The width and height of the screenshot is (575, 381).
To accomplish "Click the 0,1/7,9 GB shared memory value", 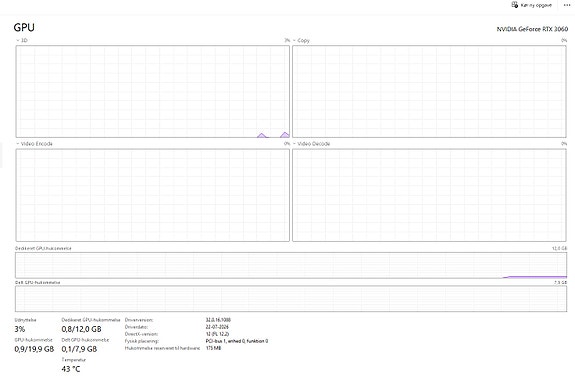I will (x=79, y=349).
